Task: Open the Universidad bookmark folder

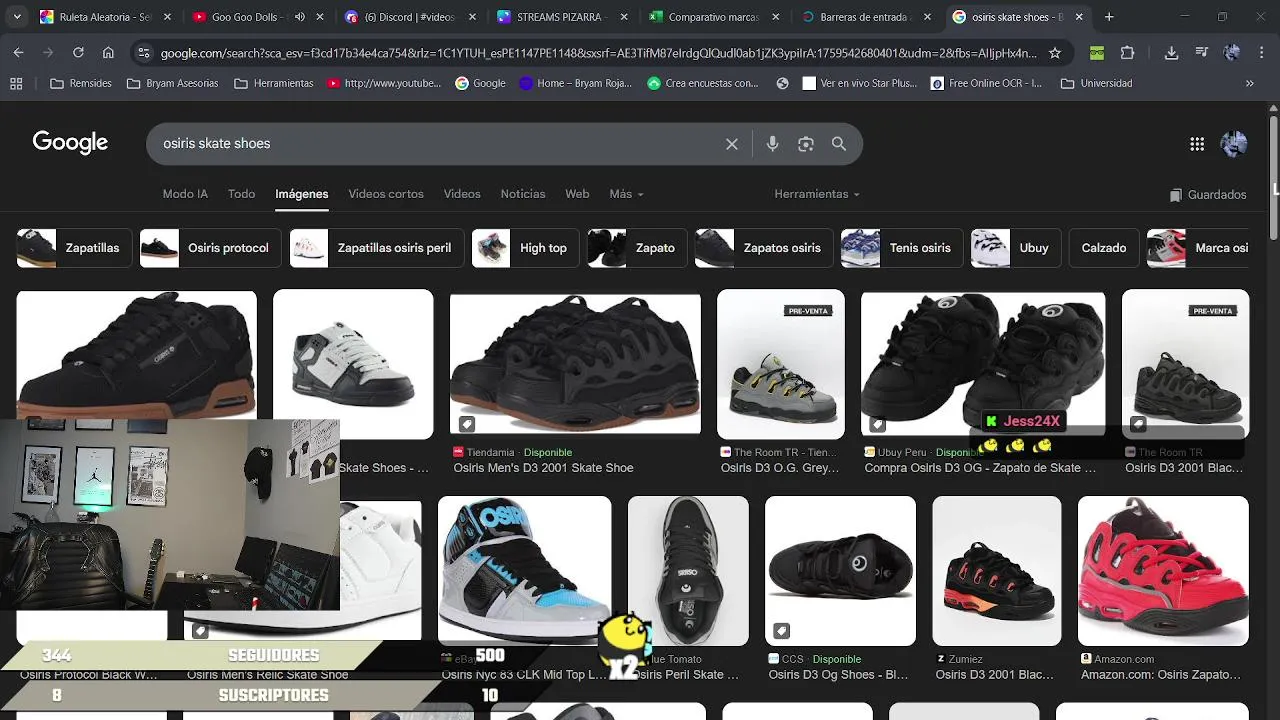Action: click(1097, 83)
